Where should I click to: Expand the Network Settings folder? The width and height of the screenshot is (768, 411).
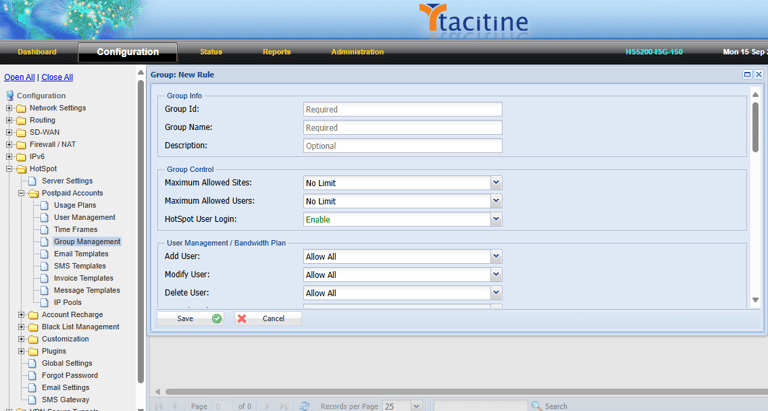pyautogui.click(x=9, y=108)
